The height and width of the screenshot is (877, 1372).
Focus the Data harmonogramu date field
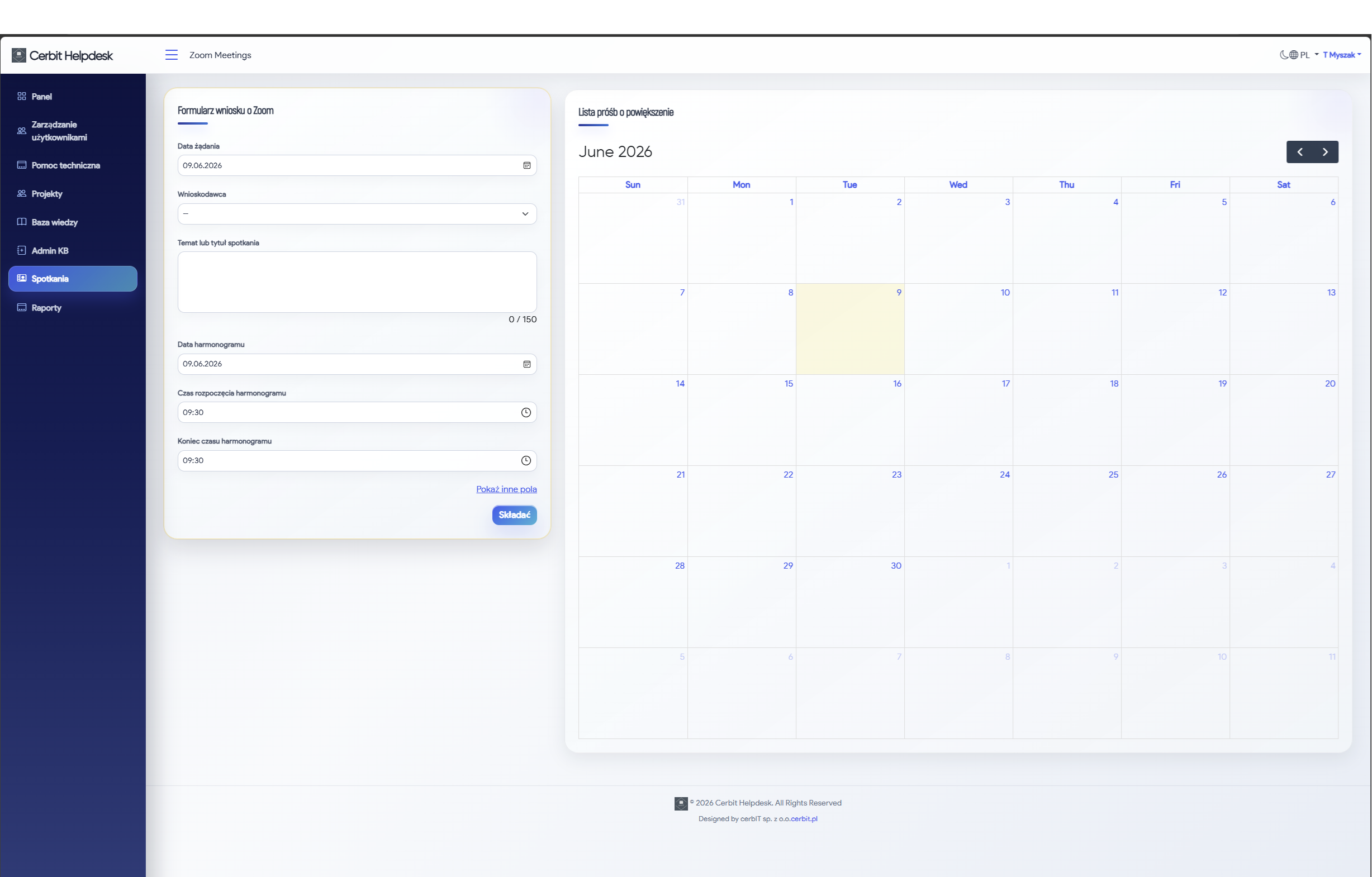point(357,364)
